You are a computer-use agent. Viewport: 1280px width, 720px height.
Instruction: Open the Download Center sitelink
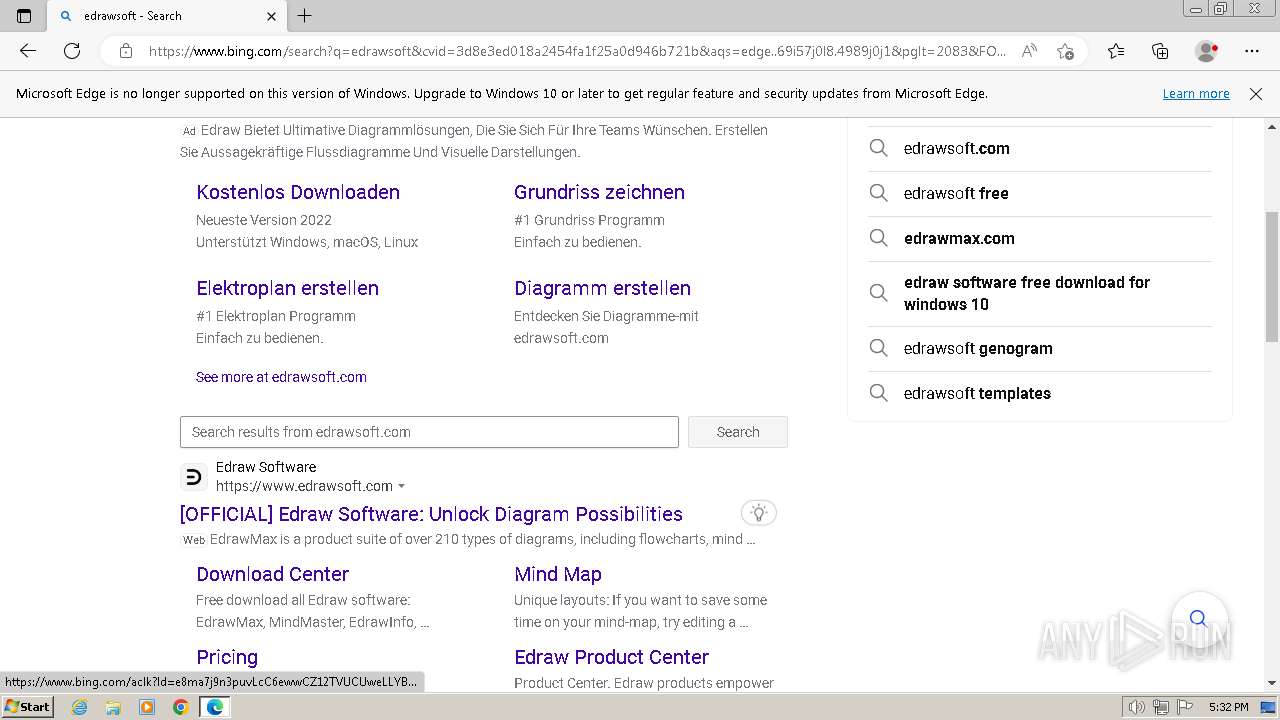272,574
